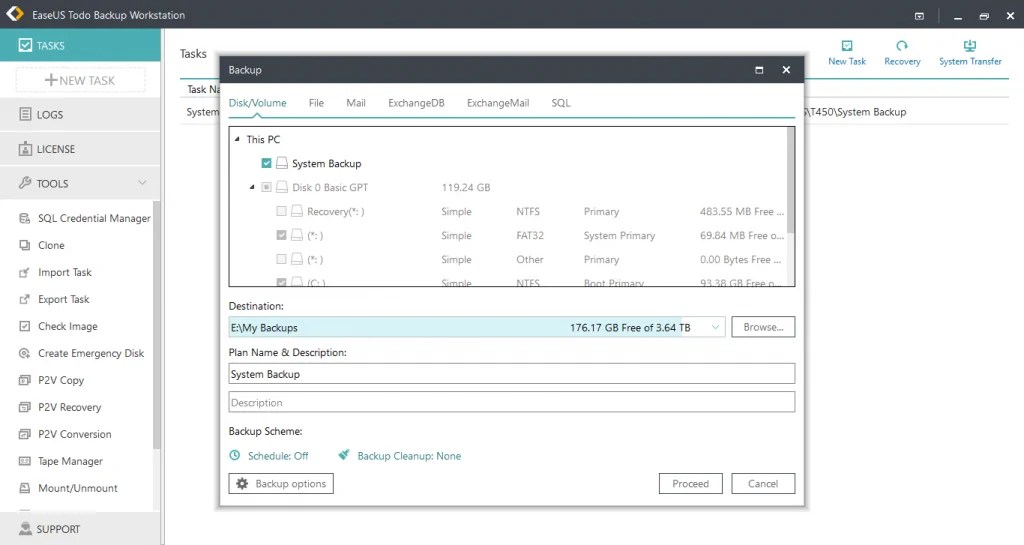The image size is (1024, 545).
Task: Open P2V Copy tool
Action: [x=52, y=380]
